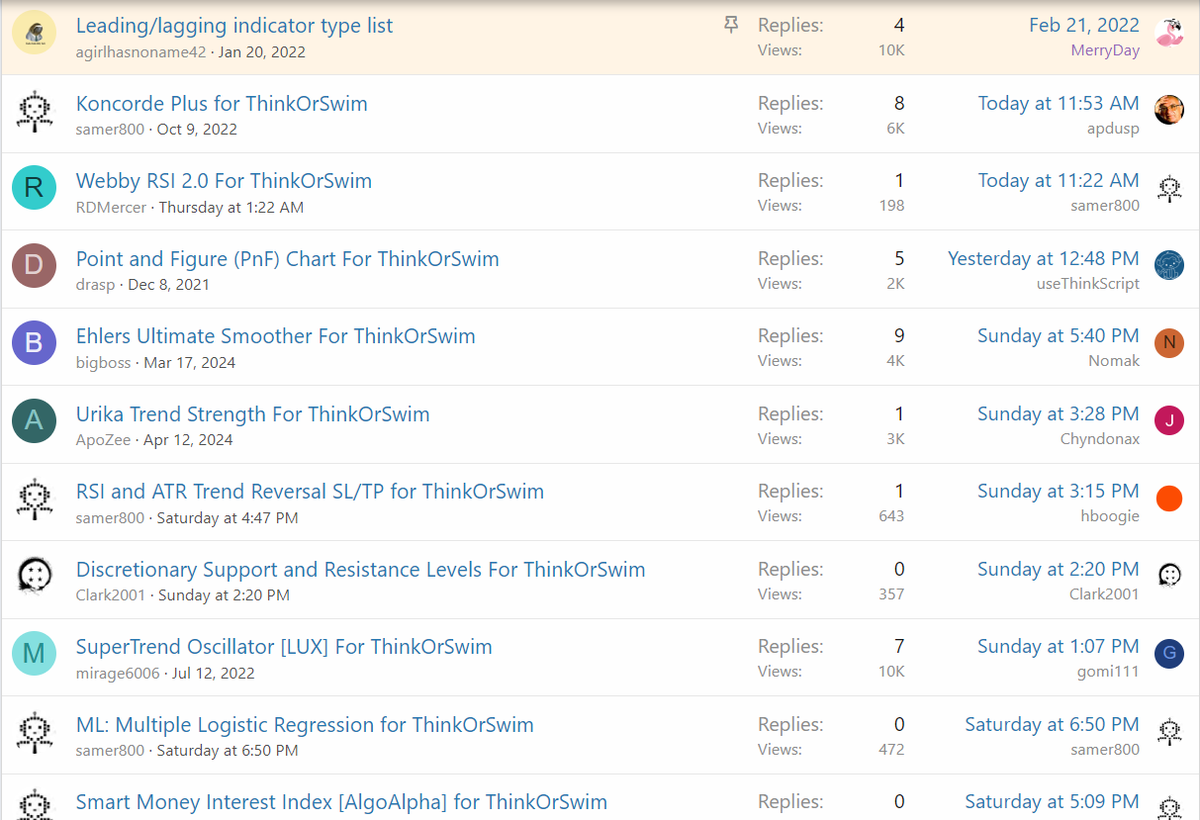This screenshot has width=1200, height=820.
Task: Click author name 'mirage6006'
Action: pyautogui.click(x=118, y=673)
